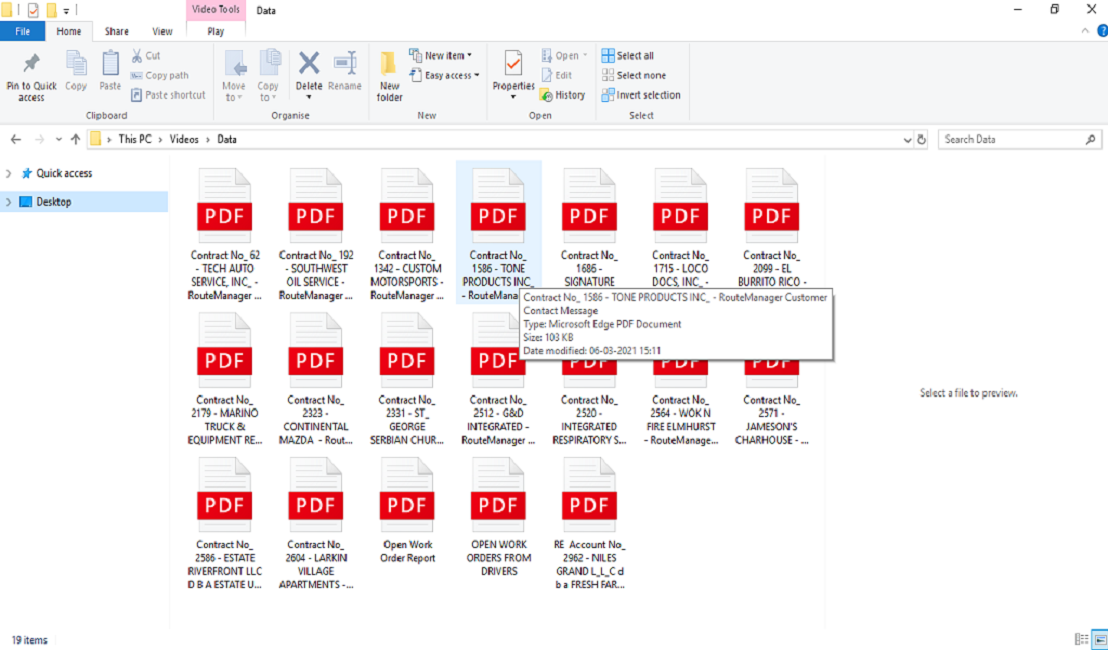
Task: Select Contract No_ 2331 ST_ GEORGE SERBIAN PDF
Action: 407,379
